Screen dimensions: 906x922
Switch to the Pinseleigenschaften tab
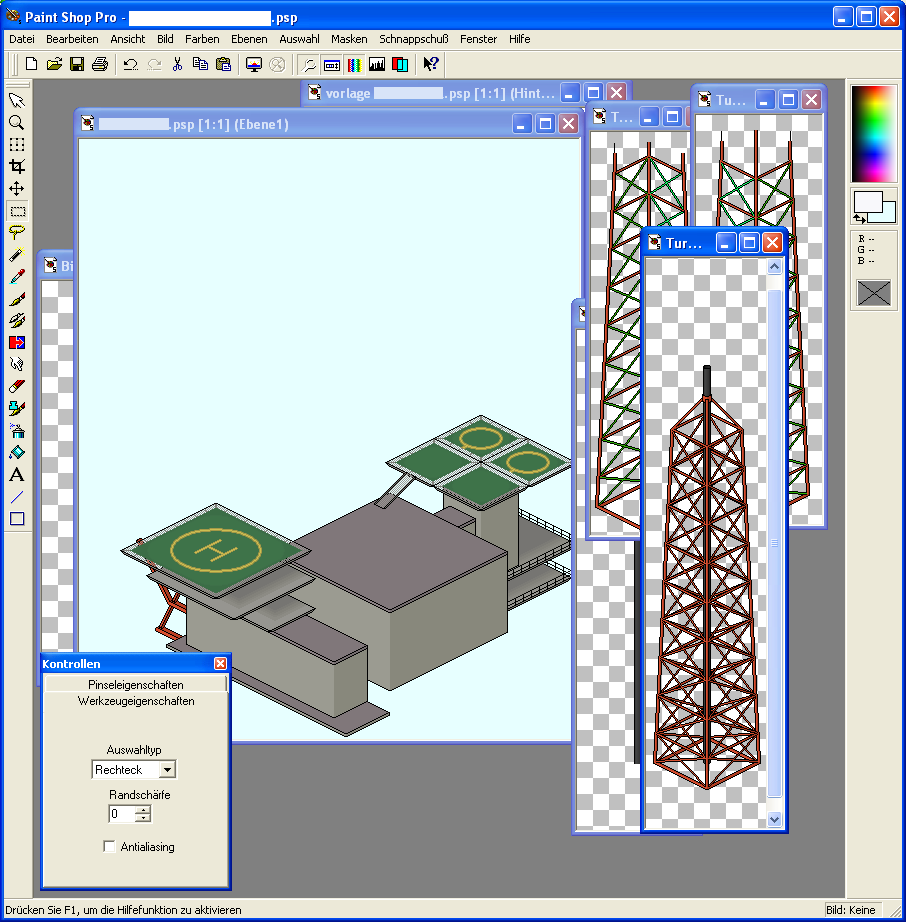[x=136, y=685]
